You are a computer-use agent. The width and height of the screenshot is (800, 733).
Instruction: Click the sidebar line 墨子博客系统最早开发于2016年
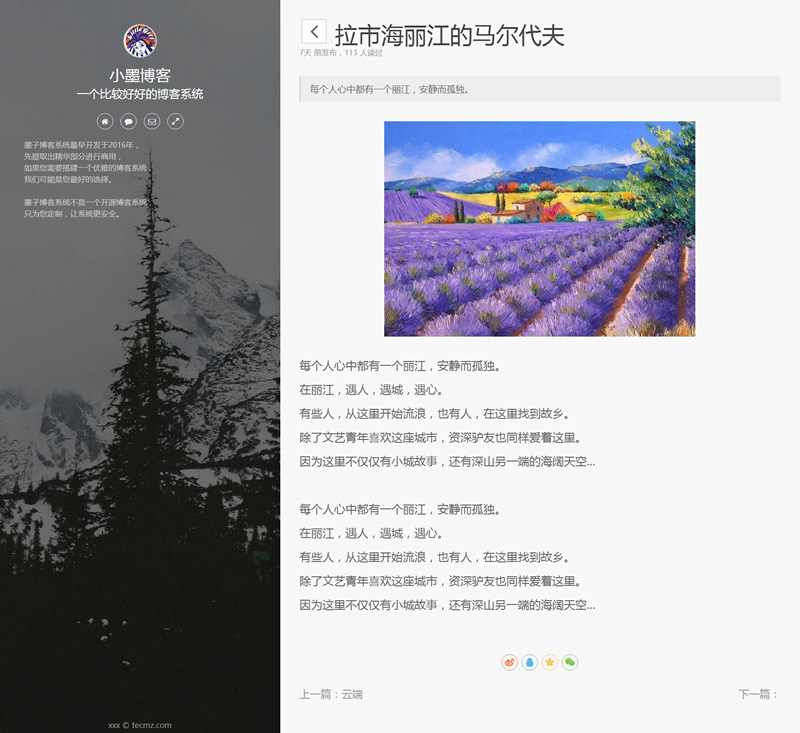click(81, 145)
